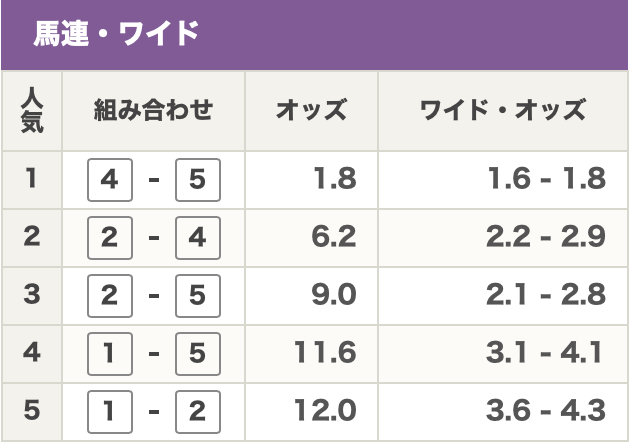Select the wide odds 3.1 - 4.1
The height and width of the screenshot is (442, 629).
pyautogui.click(x=546, y=354)
